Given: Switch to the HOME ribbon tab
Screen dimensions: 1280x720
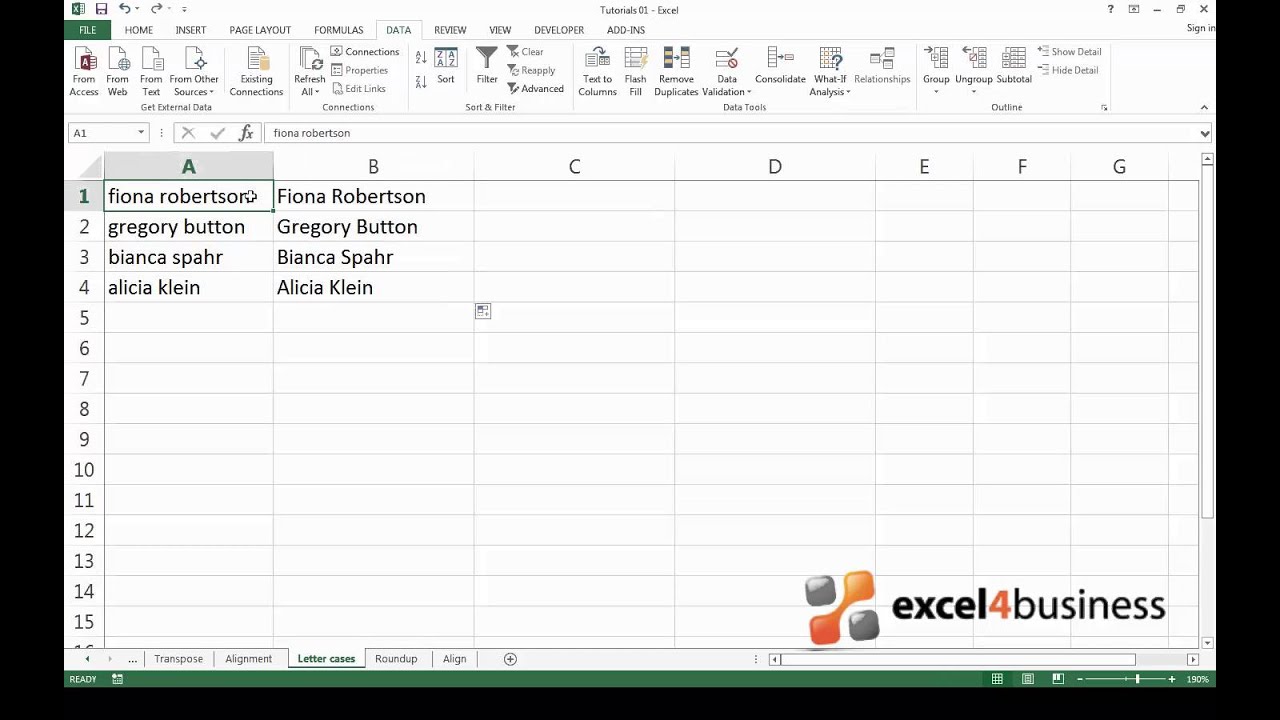Looking at the screenshot, I should point(138,30).
